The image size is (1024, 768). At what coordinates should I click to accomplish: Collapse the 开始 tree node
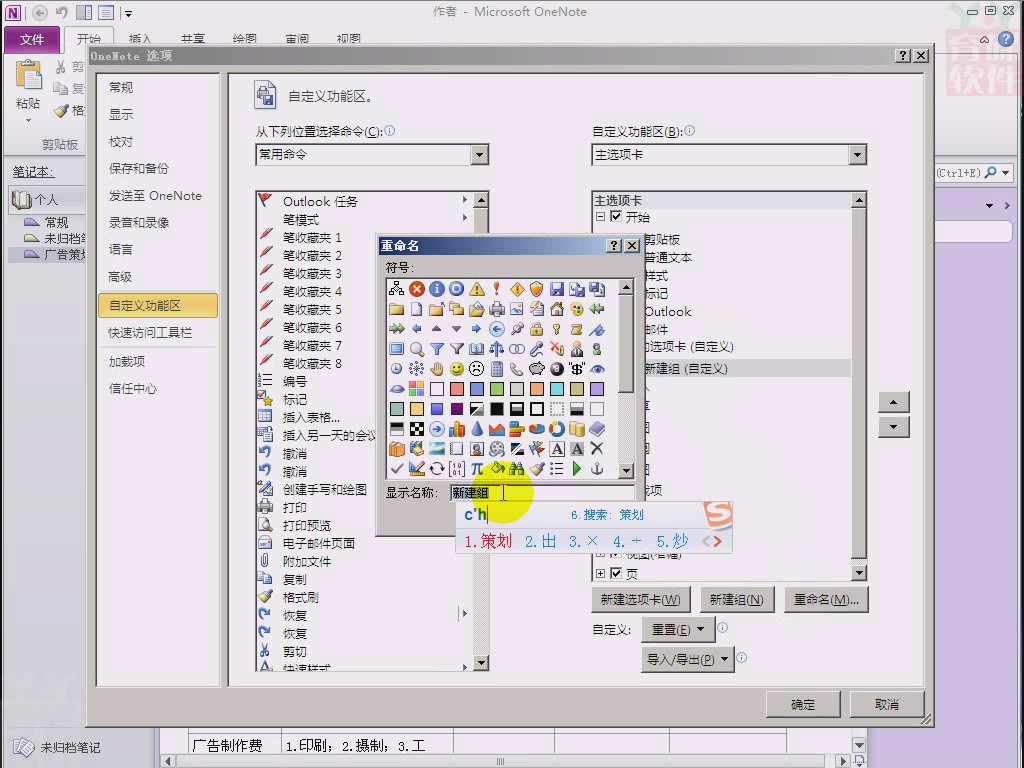(600, 216)
